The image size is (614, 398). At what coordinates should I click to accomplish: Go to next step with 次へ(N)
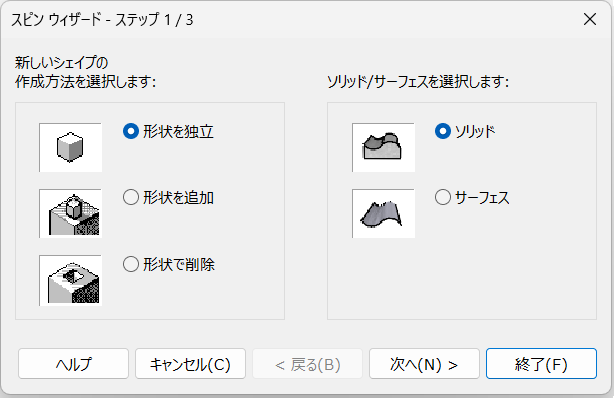pos(424,364)
